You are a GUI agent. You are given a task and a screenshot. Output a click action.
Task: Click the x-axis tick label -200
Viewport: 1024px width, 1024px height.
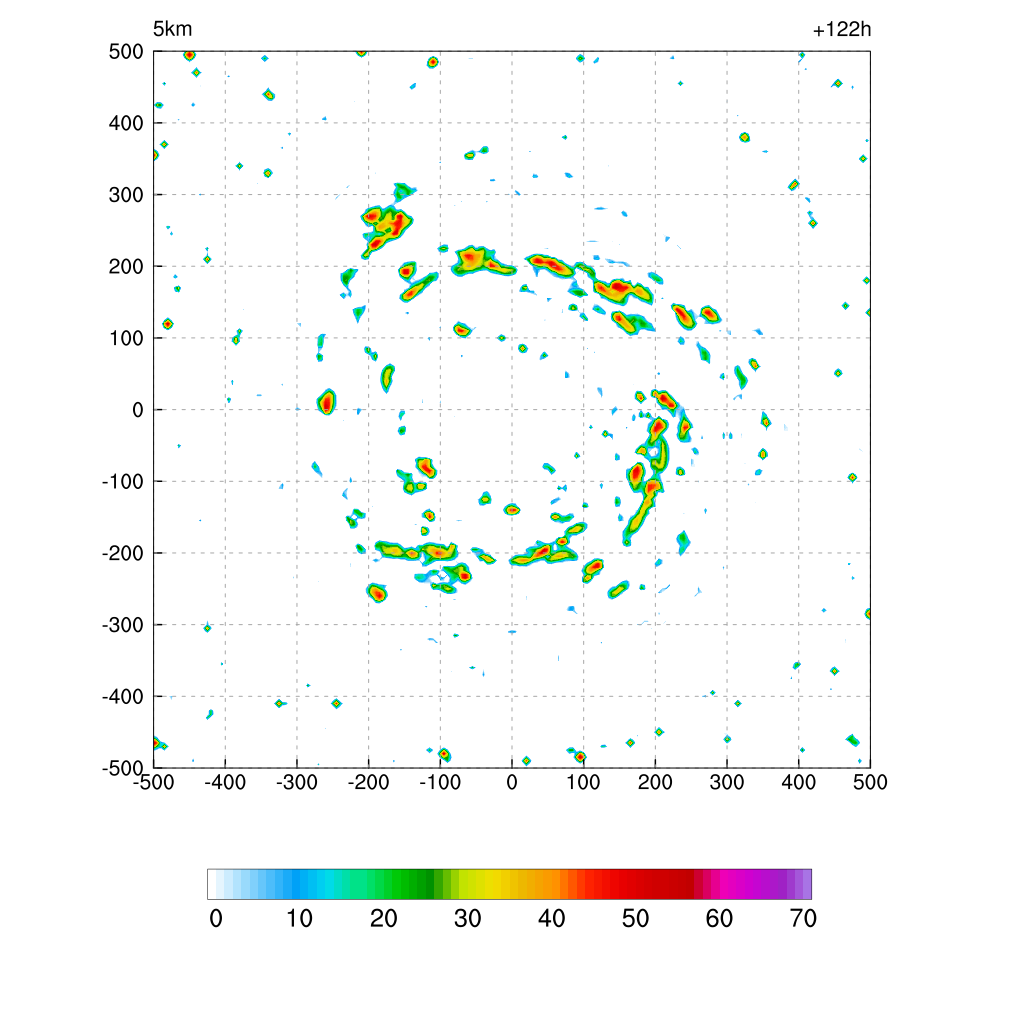(x=368, y=782)
